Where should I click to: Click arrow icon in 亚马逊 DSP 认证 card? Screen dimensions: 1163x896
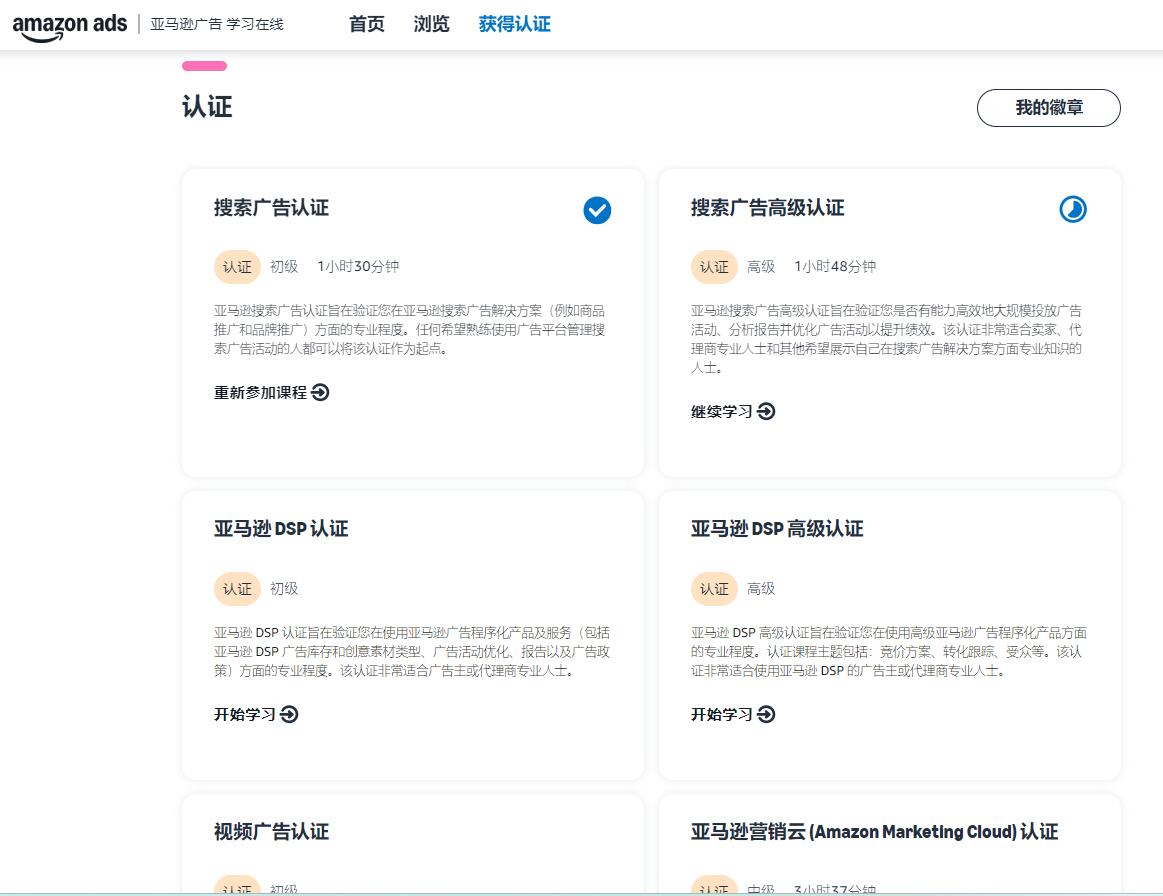pyautogui.click(x=289, y=714)
